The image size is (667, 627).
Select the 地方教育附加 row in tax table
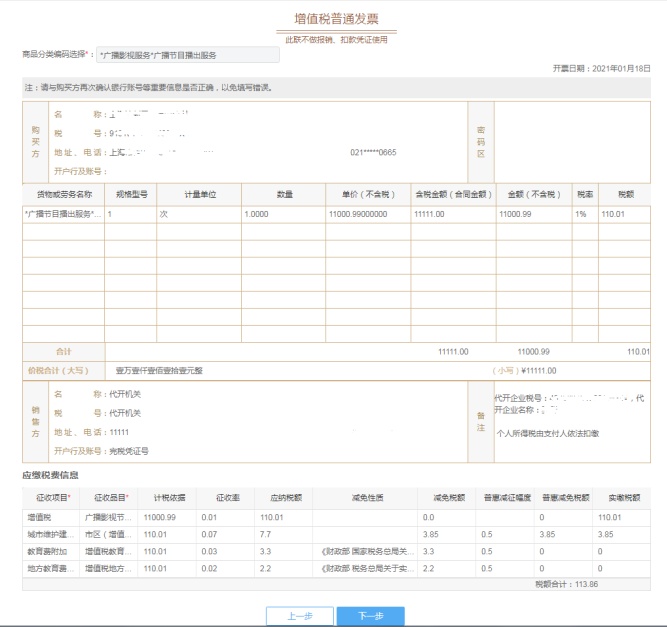click(x=50, y=568)
